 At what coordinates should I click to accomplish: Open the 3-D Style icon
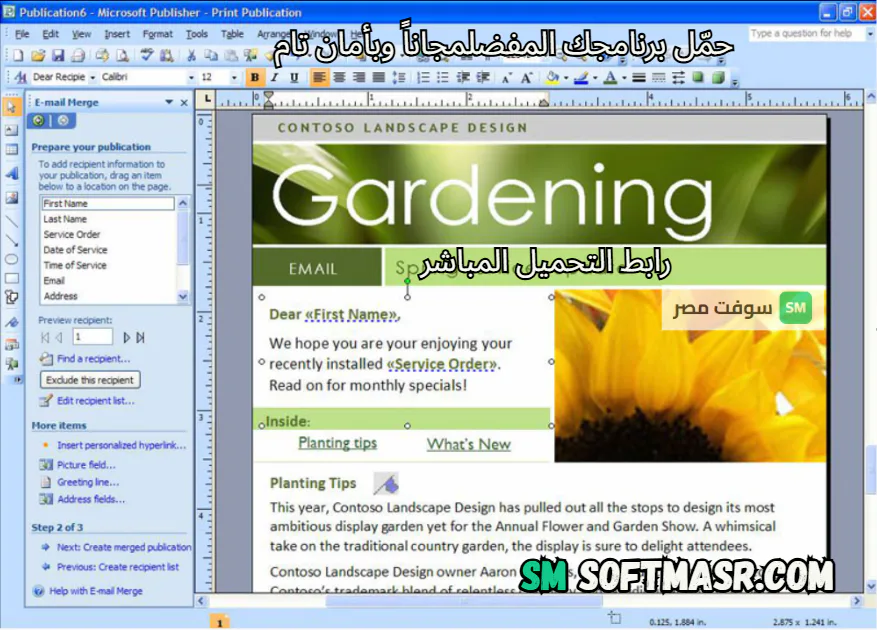718,77
